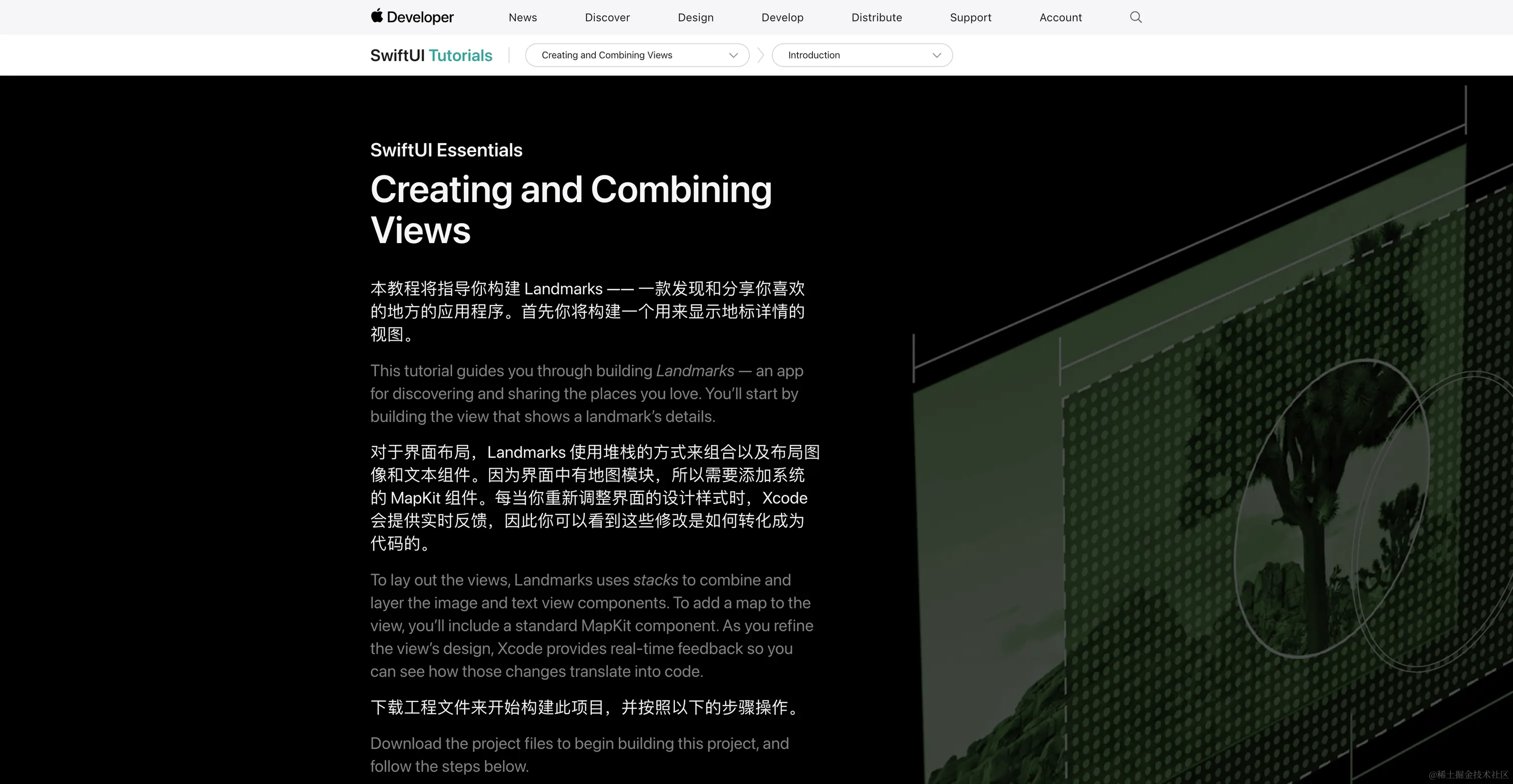This screenshot has height=784, width=1513.
Task: Select the Creating and Combining Views title
Action: coord(571,209)
